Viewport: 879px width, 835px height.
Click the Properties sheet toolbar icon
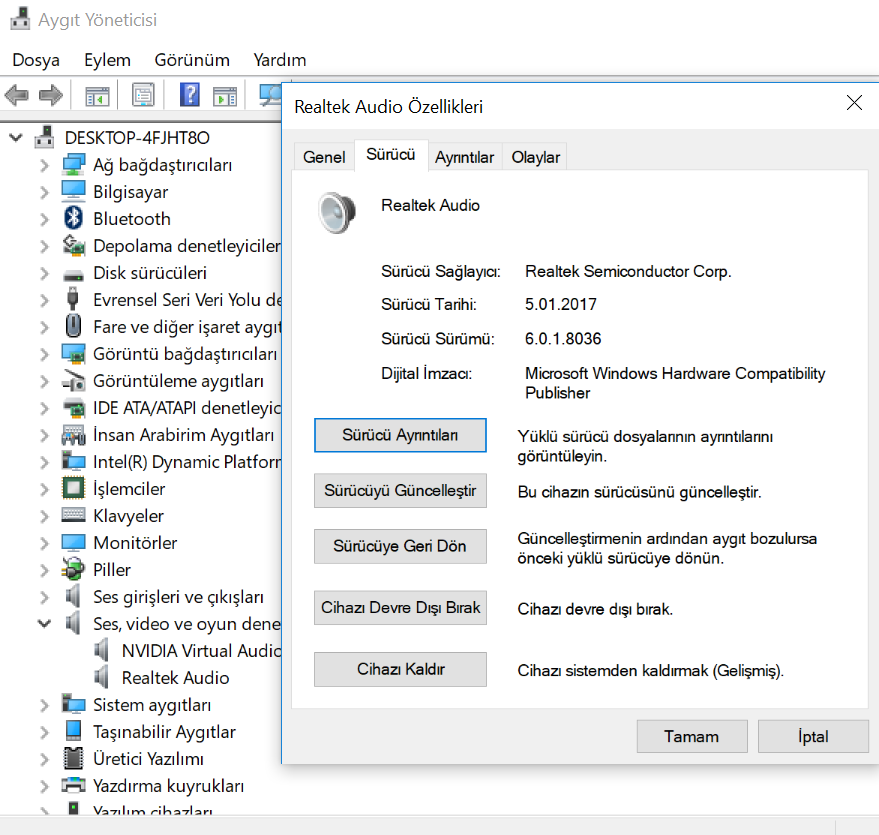[144, 95]
